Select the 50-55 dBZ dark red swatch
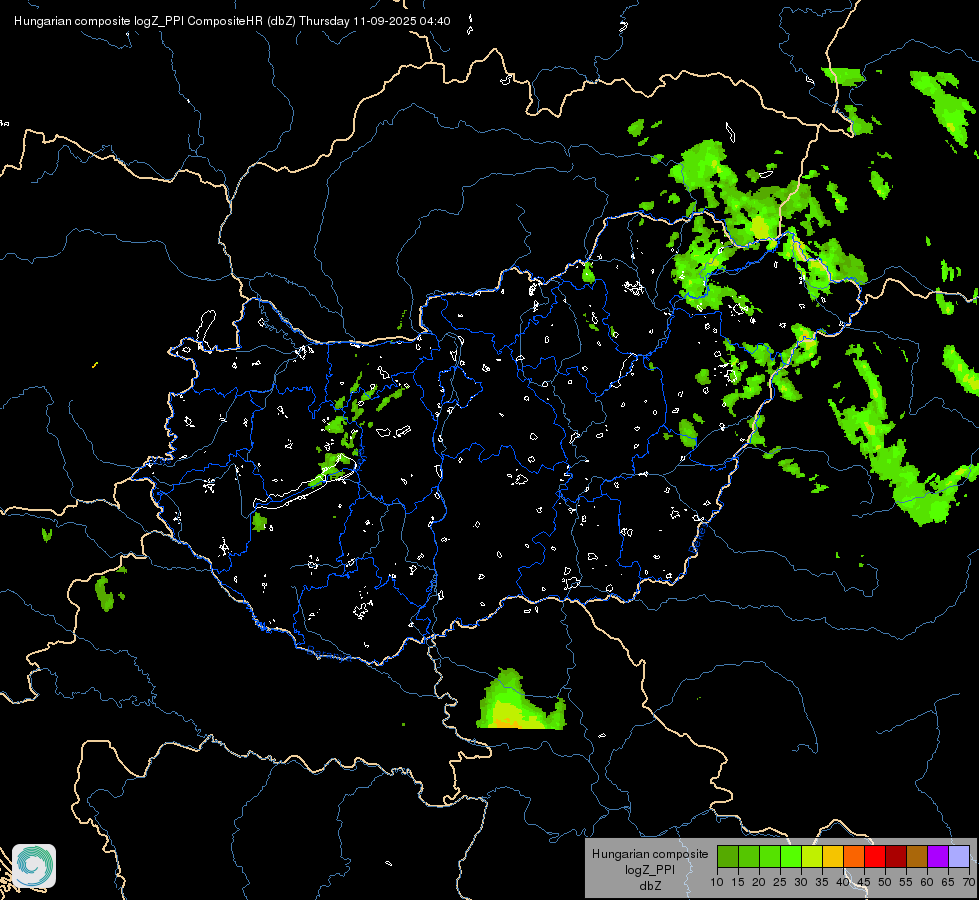Image resolution: width=979 pixels, height=900 pixels. (x=896, y=857)
